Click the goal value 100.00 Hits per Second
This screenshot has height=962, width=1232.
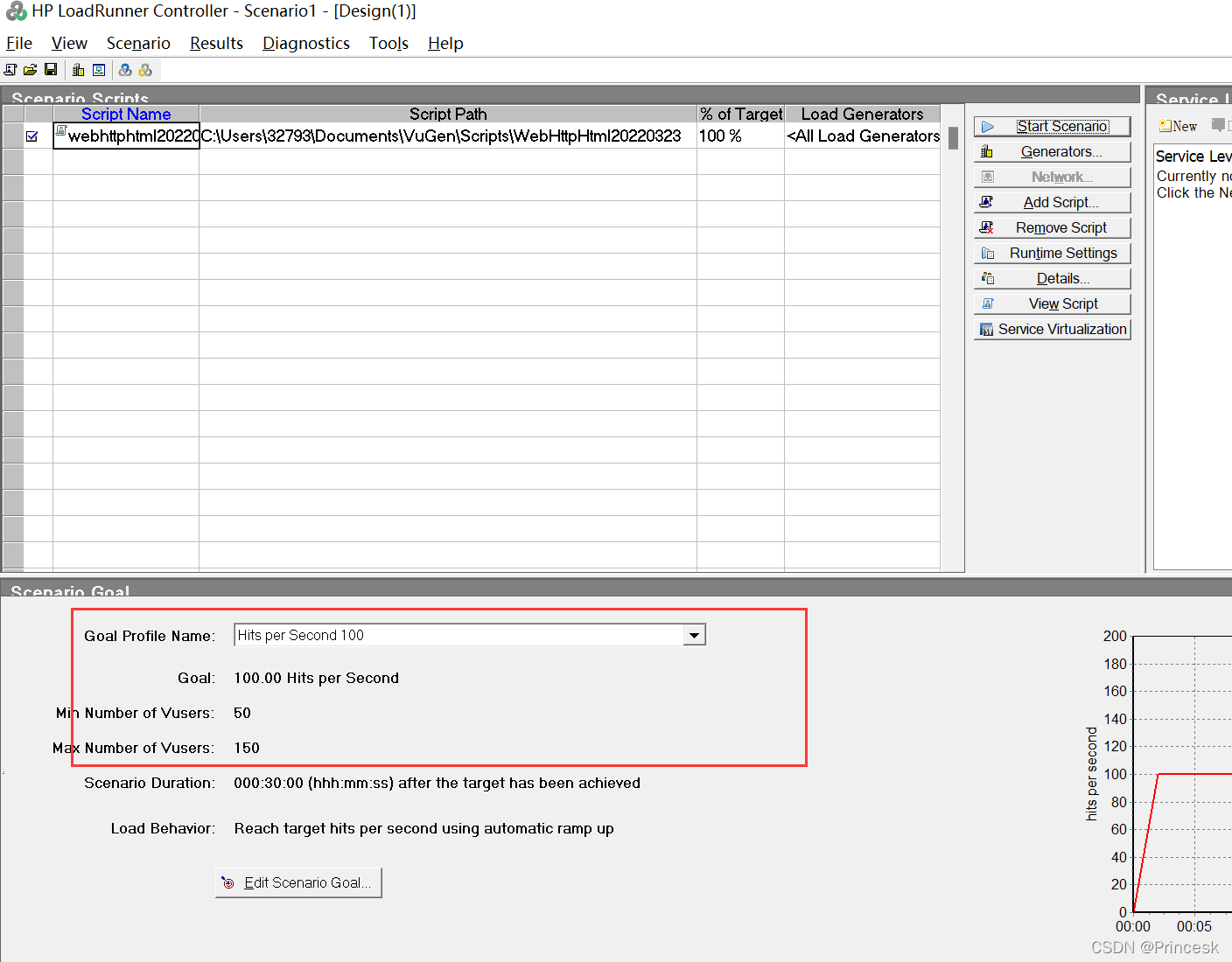coord(316,678)
